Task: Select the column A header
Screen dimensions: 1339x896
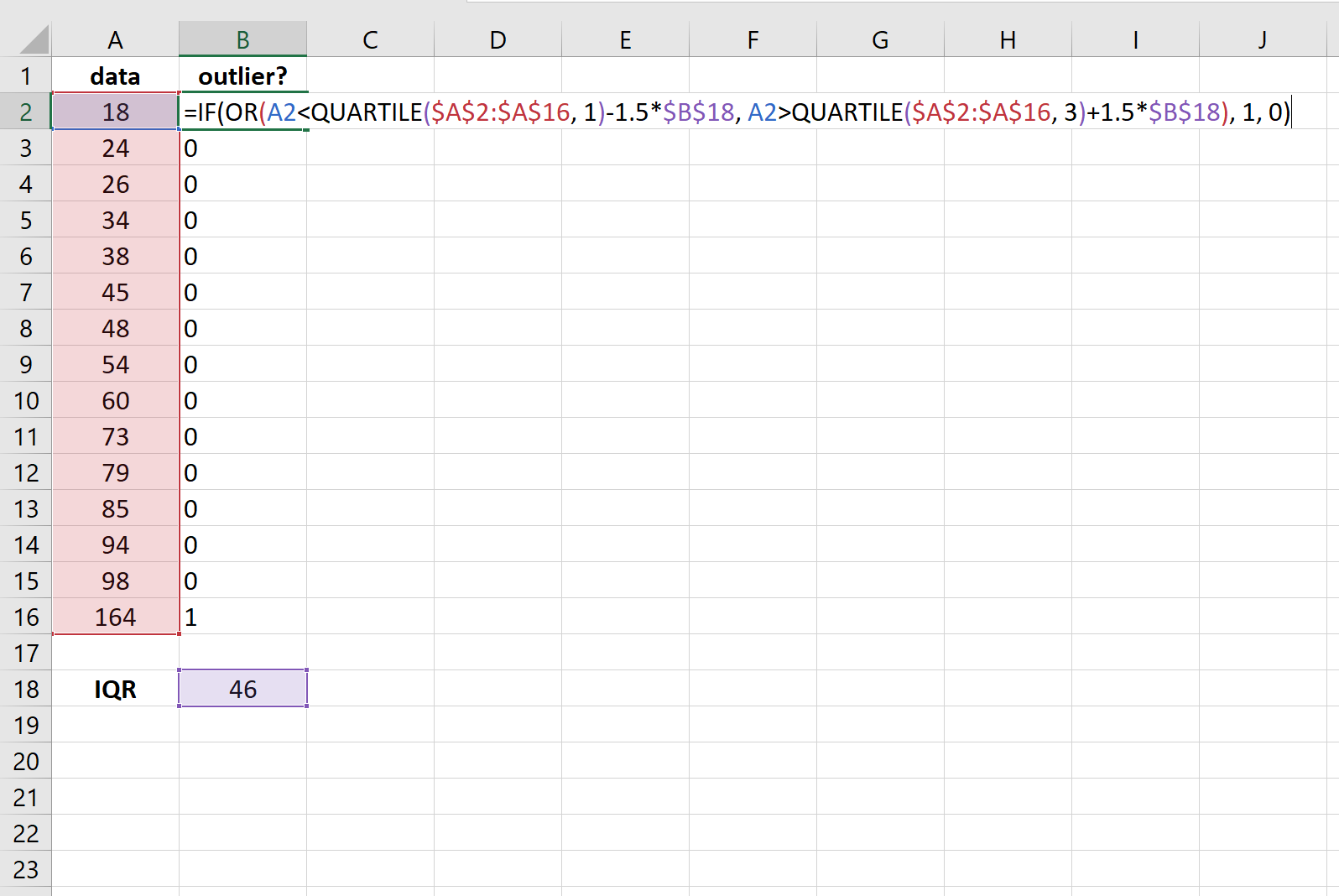Action: pos(115,39)
